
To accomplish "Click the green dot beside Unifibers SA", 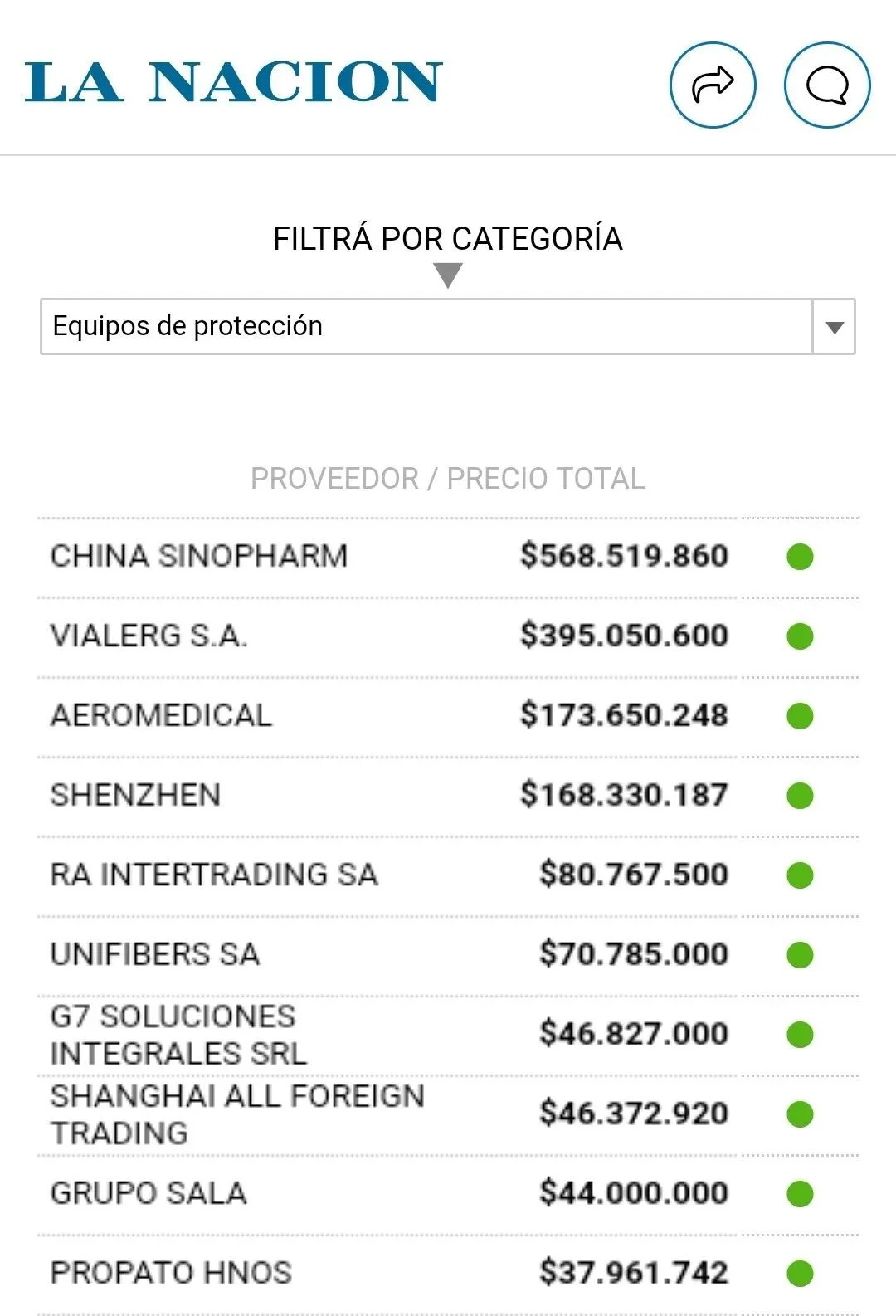I will tap(800, 955).
